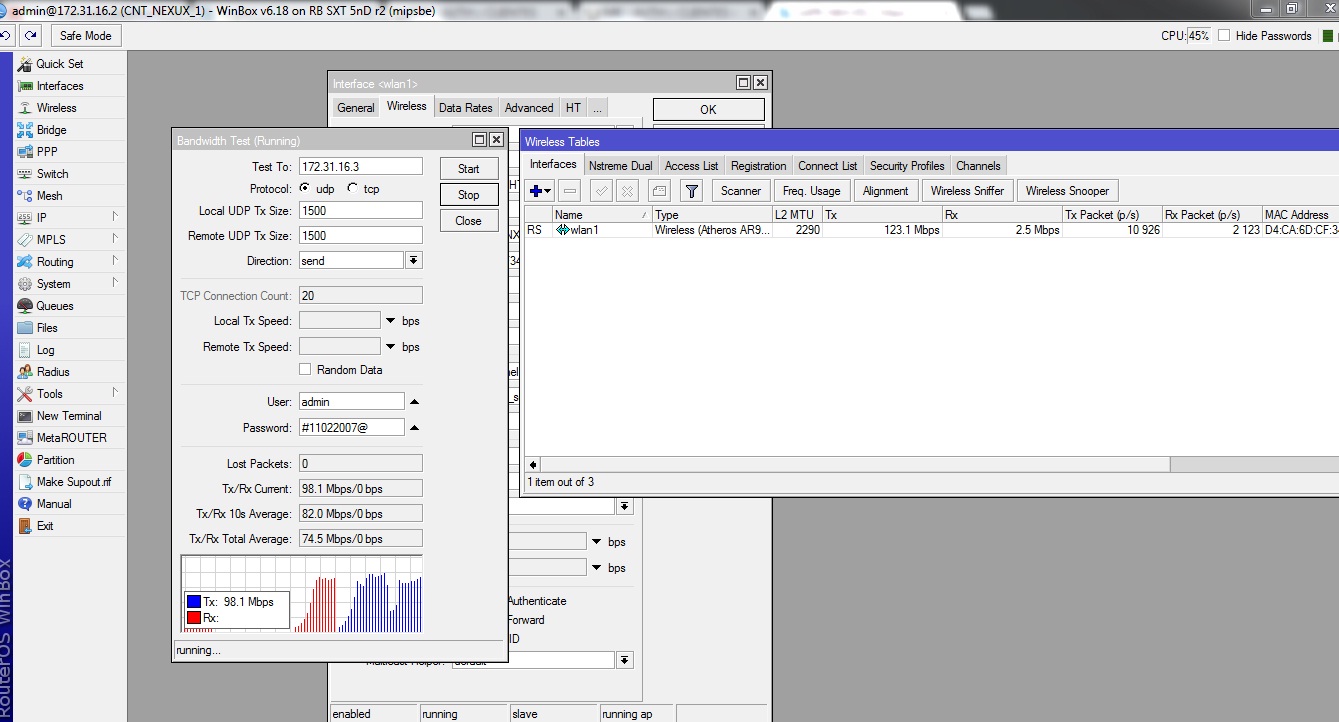Click the add (plus) interface icon

pos(537,191)
